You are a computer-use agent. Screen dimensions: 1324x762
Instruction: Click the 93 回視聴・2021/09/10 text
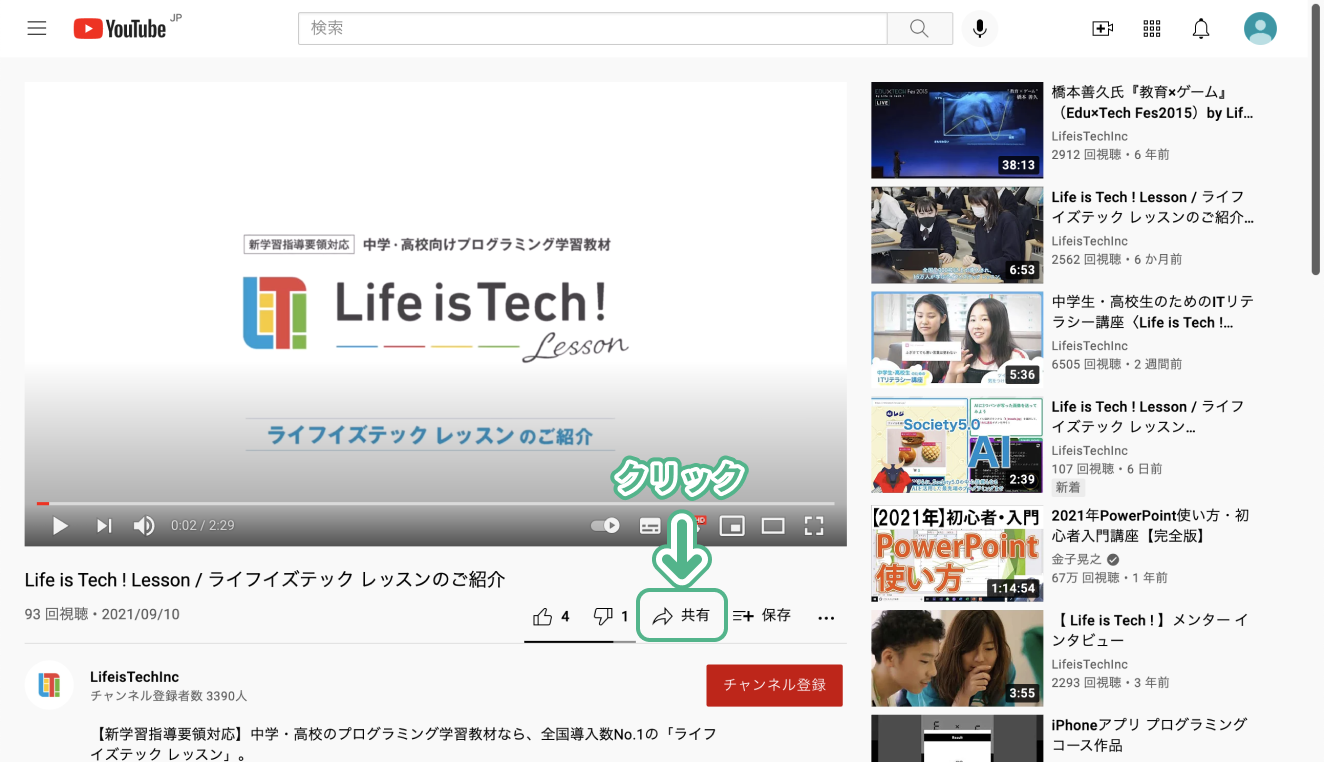coord(102,614)
